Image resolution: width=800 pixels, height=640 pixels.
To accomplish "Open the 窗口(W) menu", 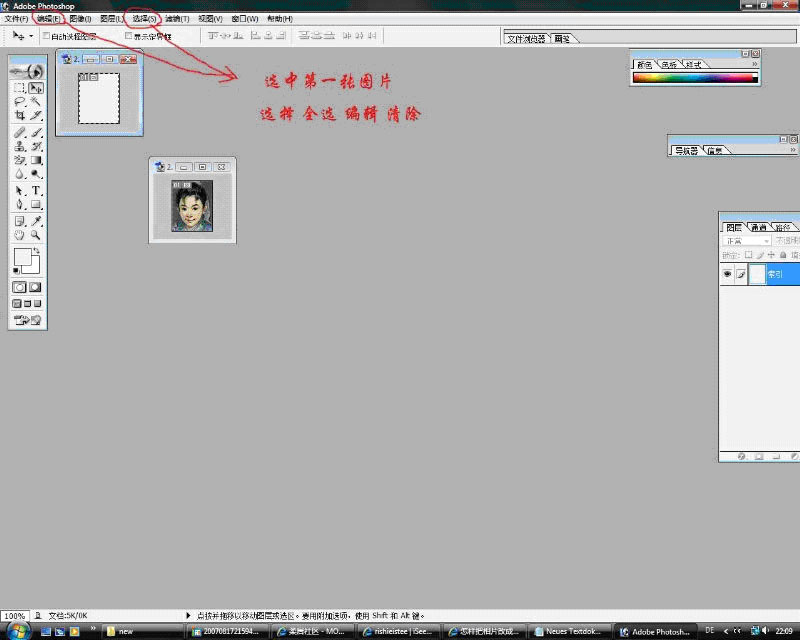I will [244, 19].
